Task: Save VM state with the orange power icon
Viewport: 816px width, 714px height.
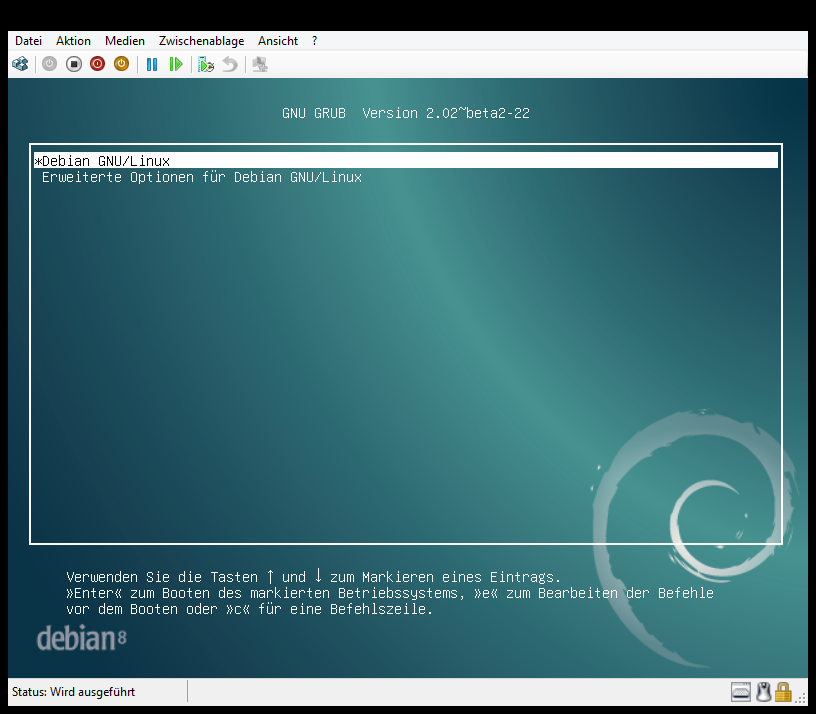Action: coord(121,65)
